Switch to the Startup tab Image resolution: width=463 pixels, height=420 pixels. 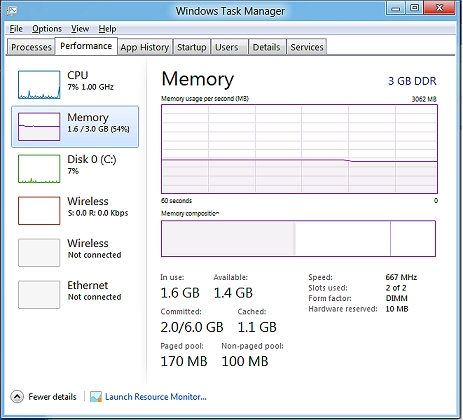[192, 47]
